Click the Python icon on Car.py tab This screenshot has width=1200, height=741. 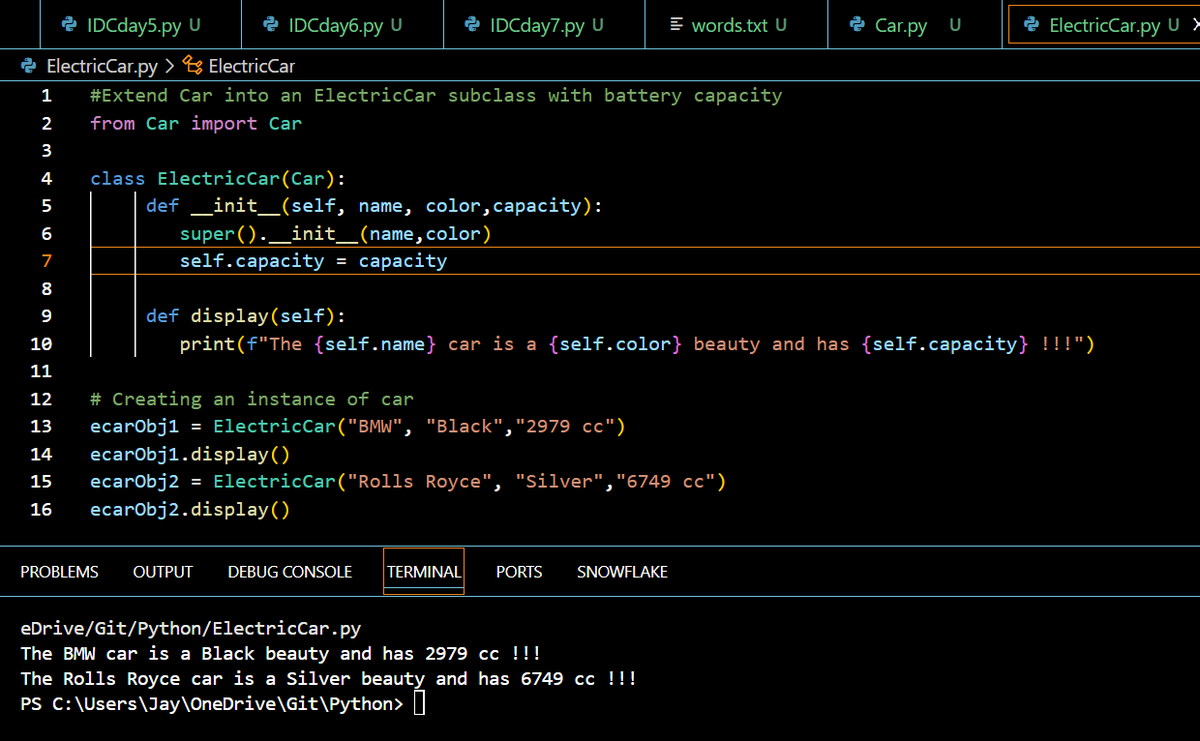tap(857, 25)
